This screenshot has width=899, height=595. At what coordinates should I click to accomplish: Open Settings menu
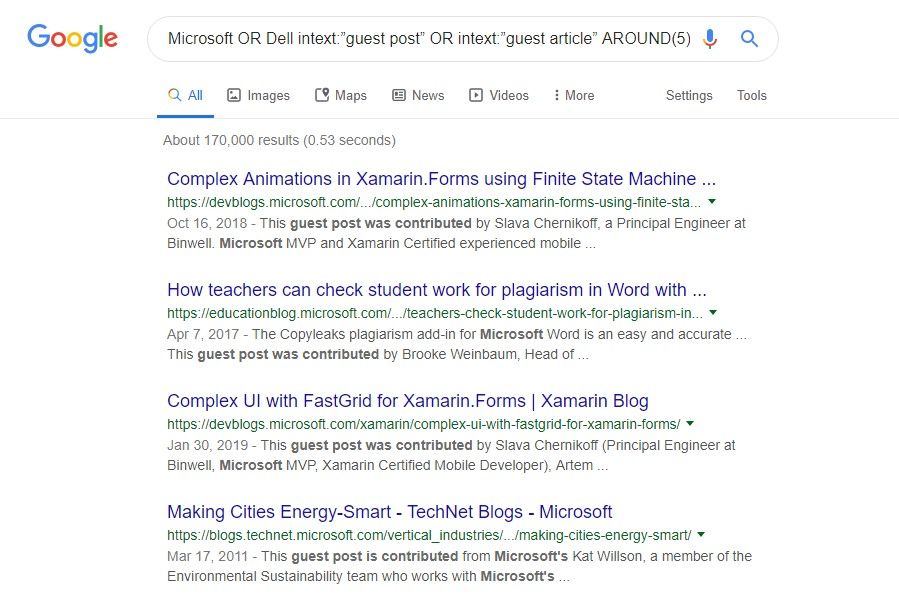[689, 95]
